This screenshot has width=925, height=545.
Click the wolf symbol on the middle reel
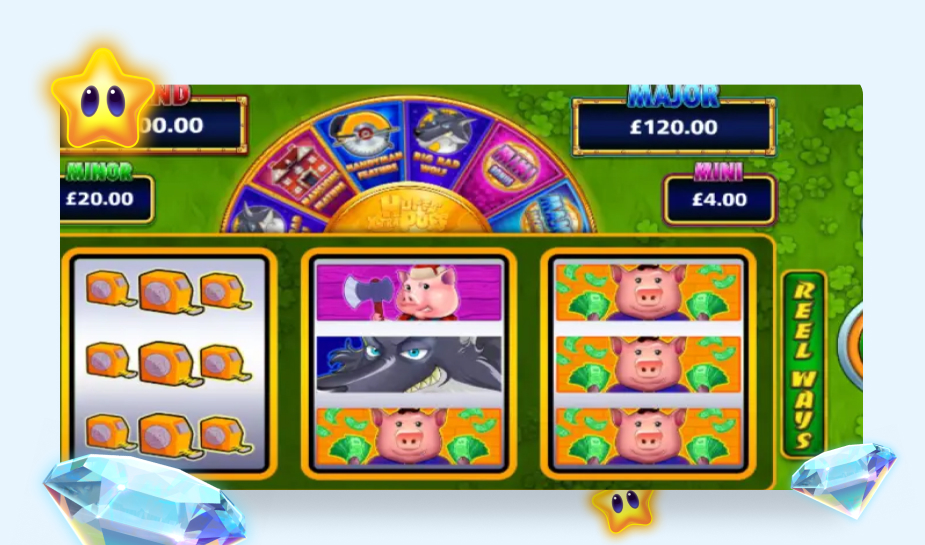(x=409, y=365)
